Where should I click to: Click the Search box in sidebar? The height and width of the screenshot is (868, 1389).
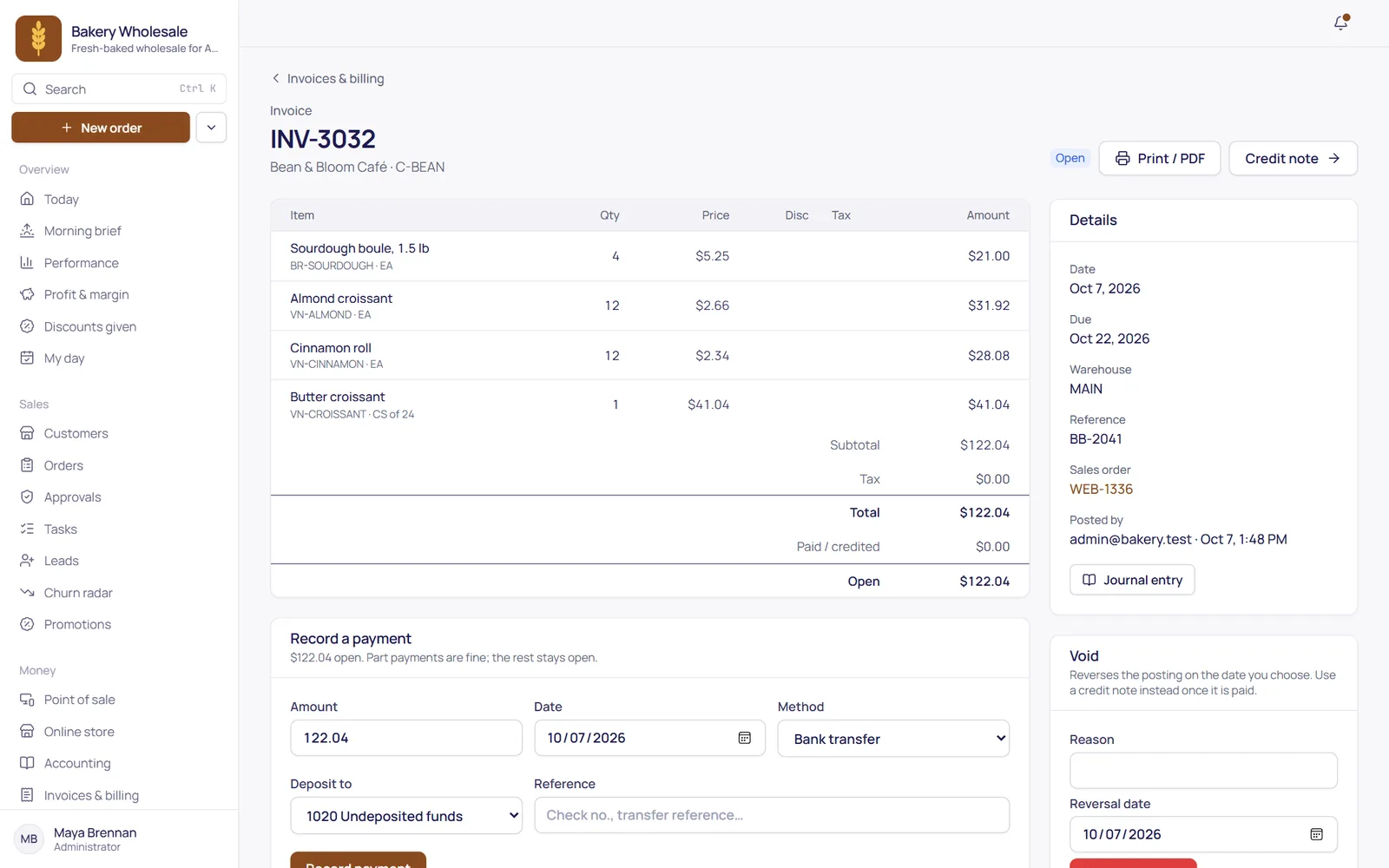(x=119, y=89)
